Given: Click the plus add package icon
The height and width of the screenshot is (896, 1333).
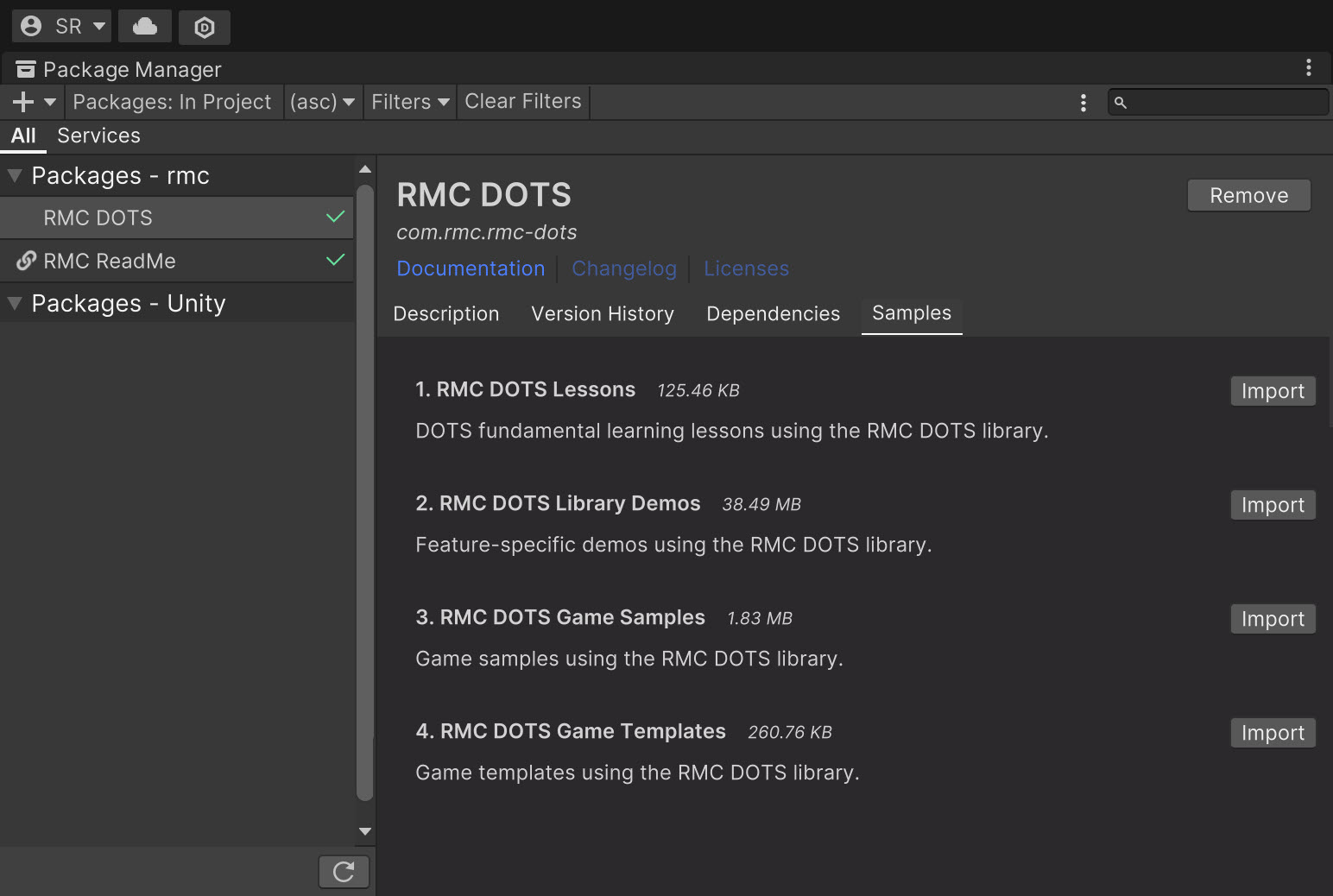Looking at the screenshot, I should coord(23,102).
